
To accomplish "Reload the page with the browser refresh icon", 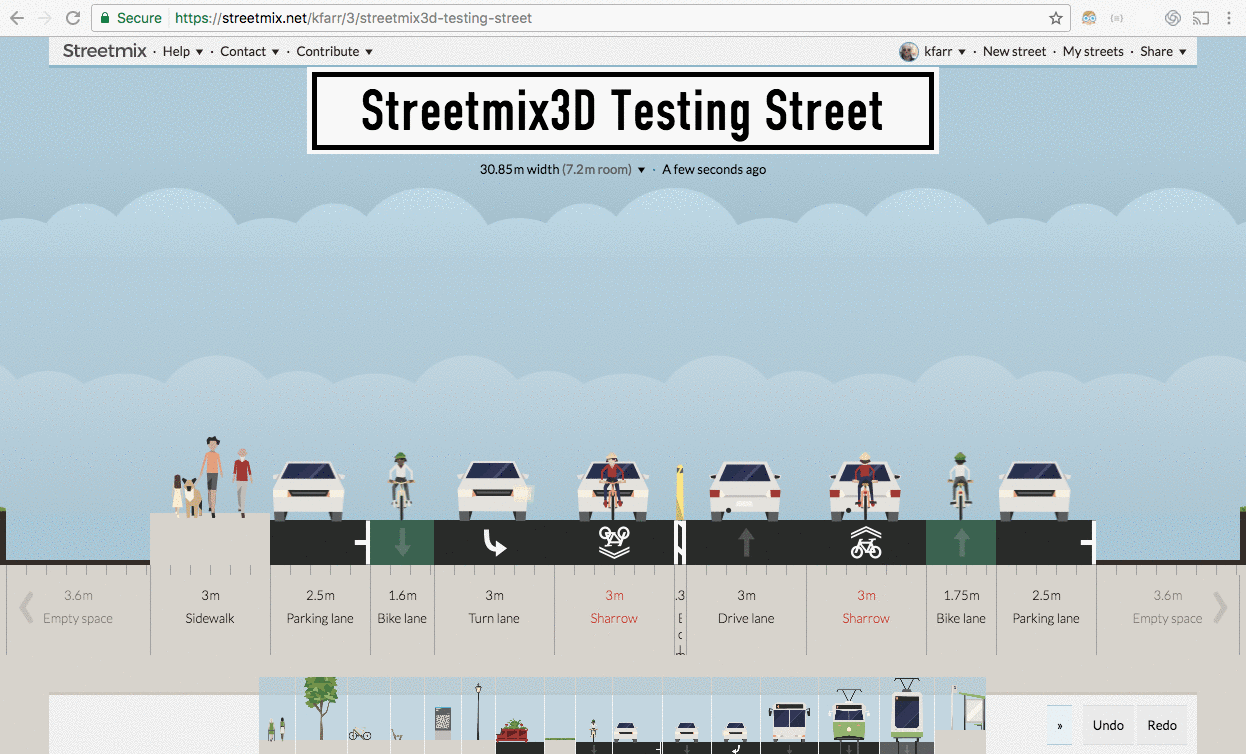I will click(73, 18).
